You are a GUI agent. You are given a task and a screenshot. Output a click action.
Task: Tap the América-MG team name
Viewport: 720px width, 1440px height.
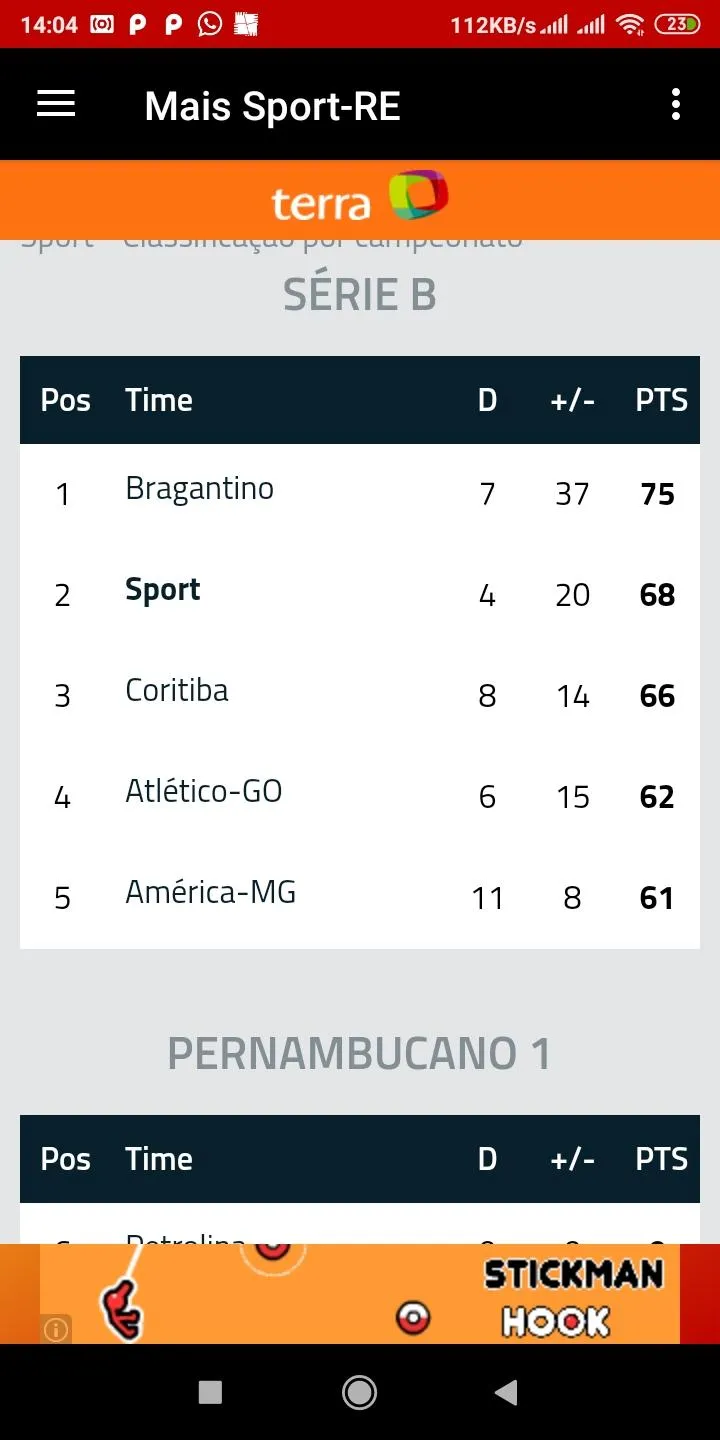[x=211, y=892]
